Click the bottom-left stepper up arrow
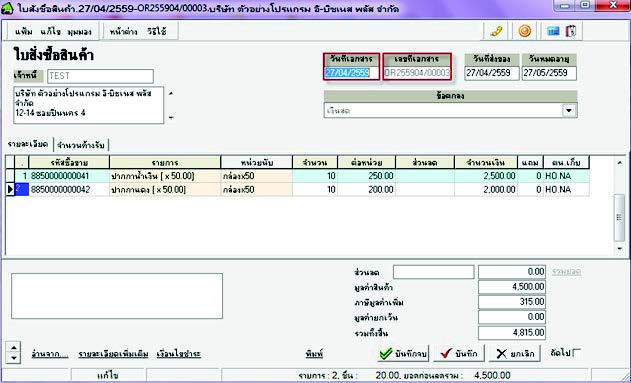 [14, 348]
